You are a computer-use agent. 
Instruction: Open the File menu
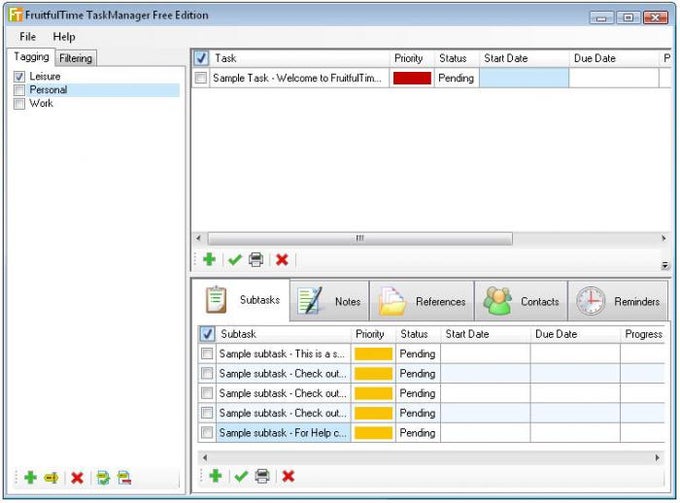click(28, 37)
